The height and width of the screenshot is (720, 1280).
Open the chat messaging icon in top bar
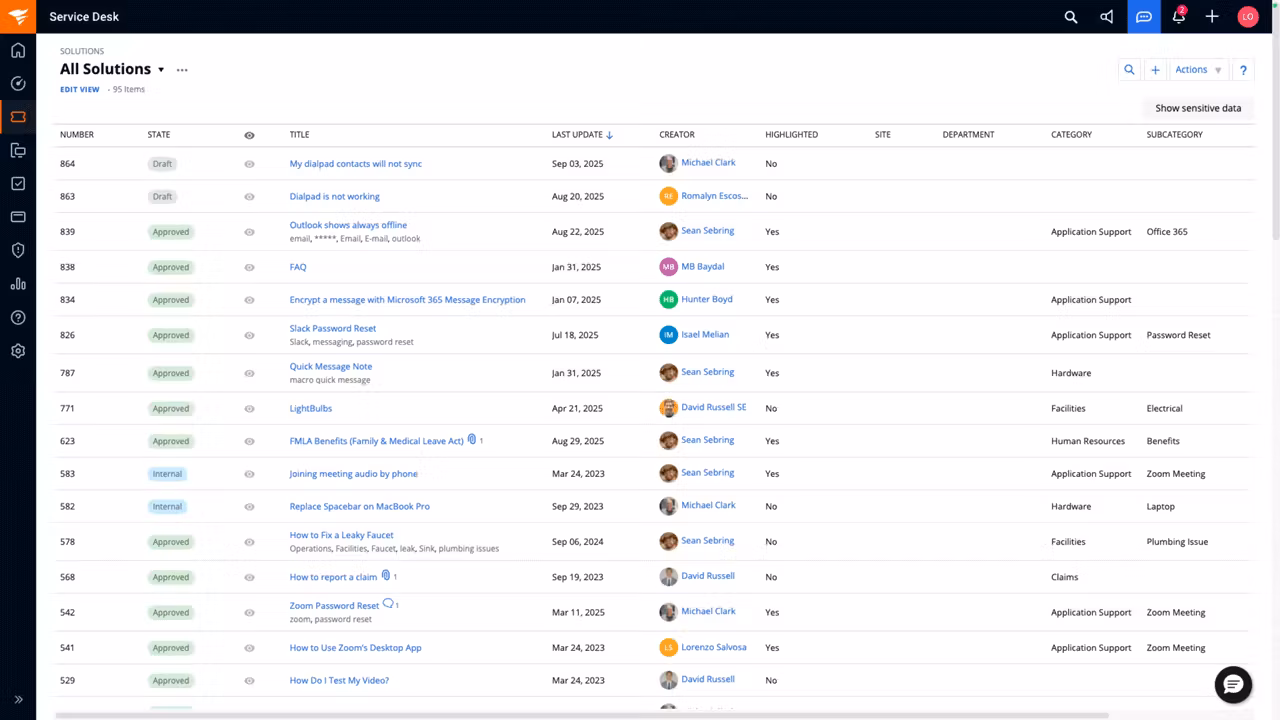[x=1143, y=17]
